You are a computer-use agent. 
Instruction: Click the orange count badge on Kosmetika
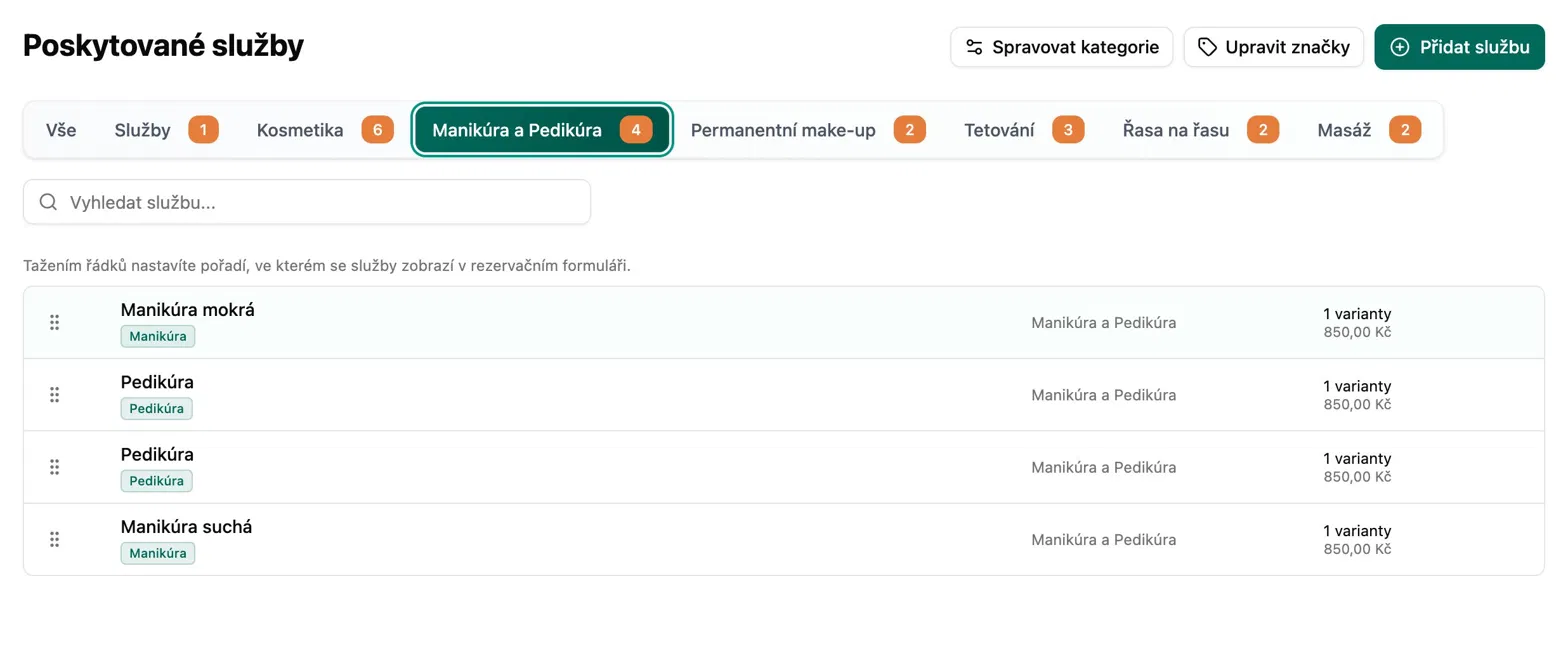[x=377, y=130]
